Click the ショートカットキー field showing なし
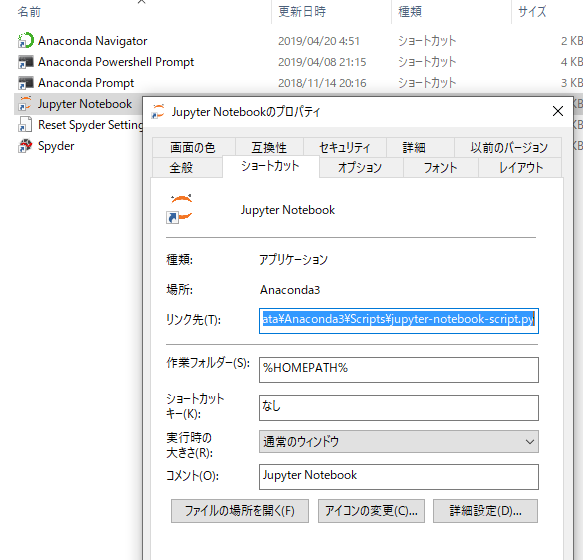Image resolution: width=583 pixels, height=560 pixels. click(x=399, y=408)
